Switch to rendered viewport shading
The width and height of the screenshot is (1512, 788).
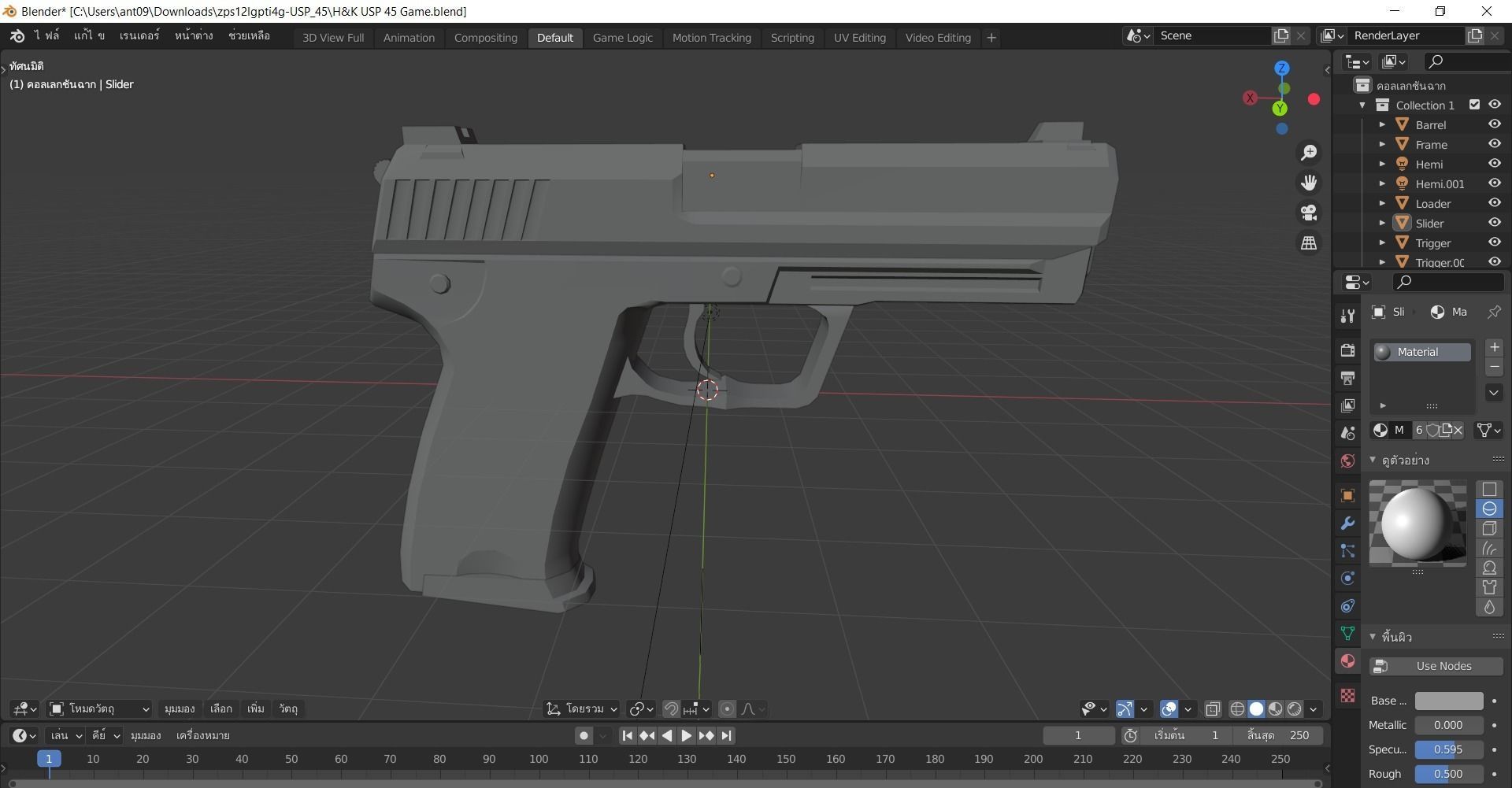tap(1295, 709)
